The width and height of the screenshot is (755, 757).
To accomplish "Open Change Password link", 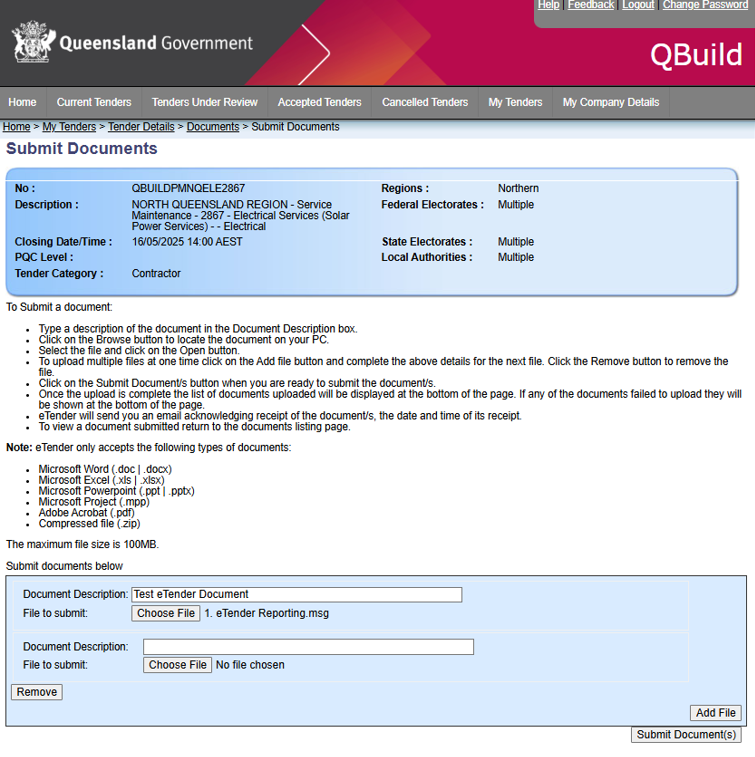I will 705,5.
